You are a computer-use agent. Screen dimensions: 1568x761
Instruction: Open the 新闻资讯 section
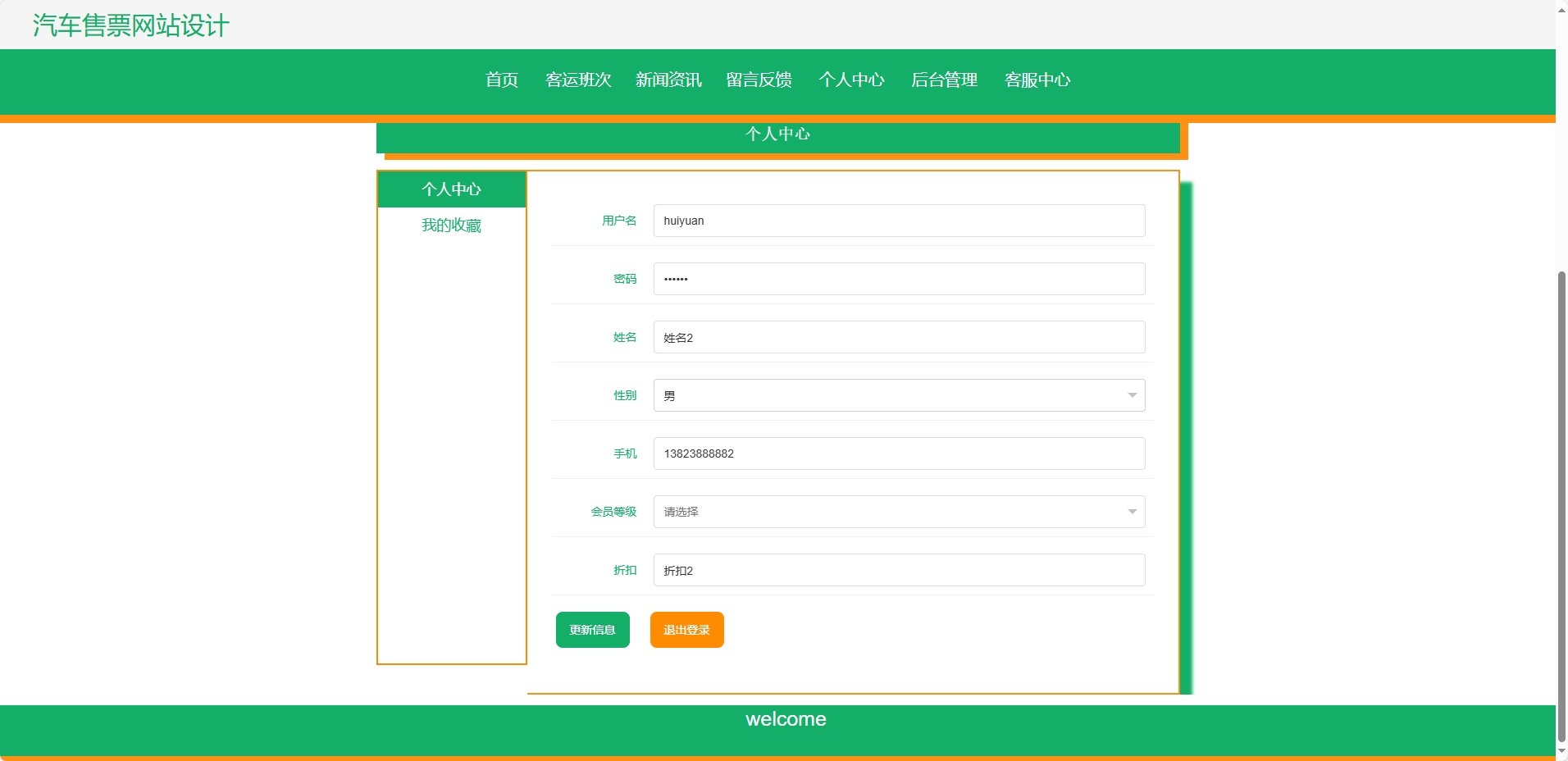(668, 80)
